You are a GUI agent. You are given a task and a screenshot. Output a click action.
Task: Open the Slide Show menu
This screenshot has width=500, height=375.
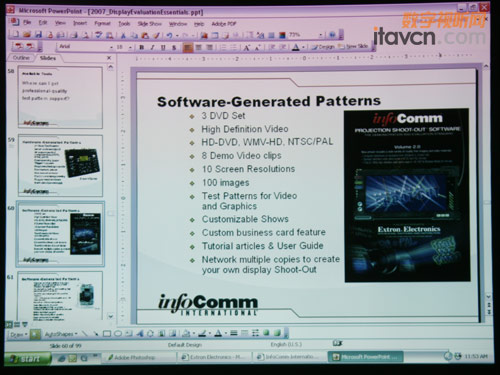point(149,24)
